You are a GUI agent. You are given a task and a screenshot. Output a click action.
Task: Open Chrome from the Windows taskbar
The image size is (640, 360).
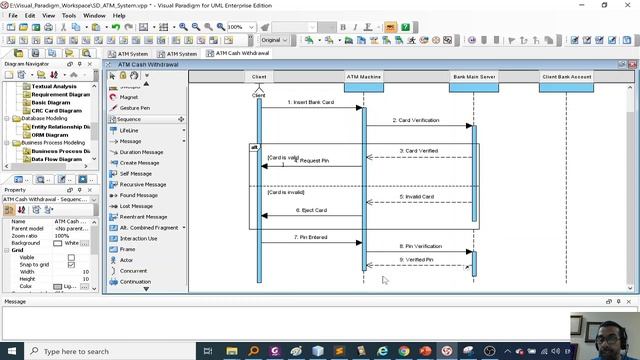coord(404,351)
